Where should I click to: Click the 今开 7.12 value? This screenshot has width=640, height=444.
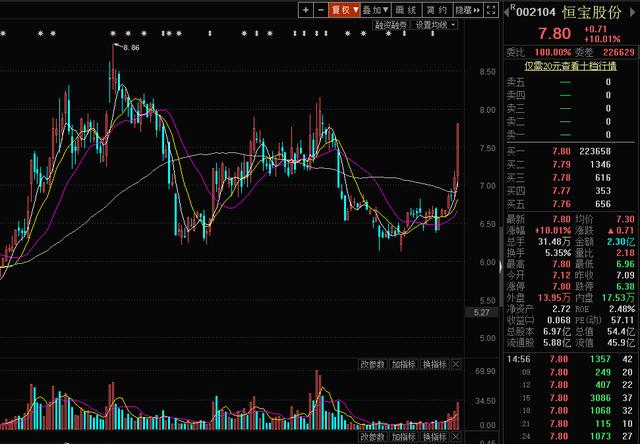pos(562,275)
